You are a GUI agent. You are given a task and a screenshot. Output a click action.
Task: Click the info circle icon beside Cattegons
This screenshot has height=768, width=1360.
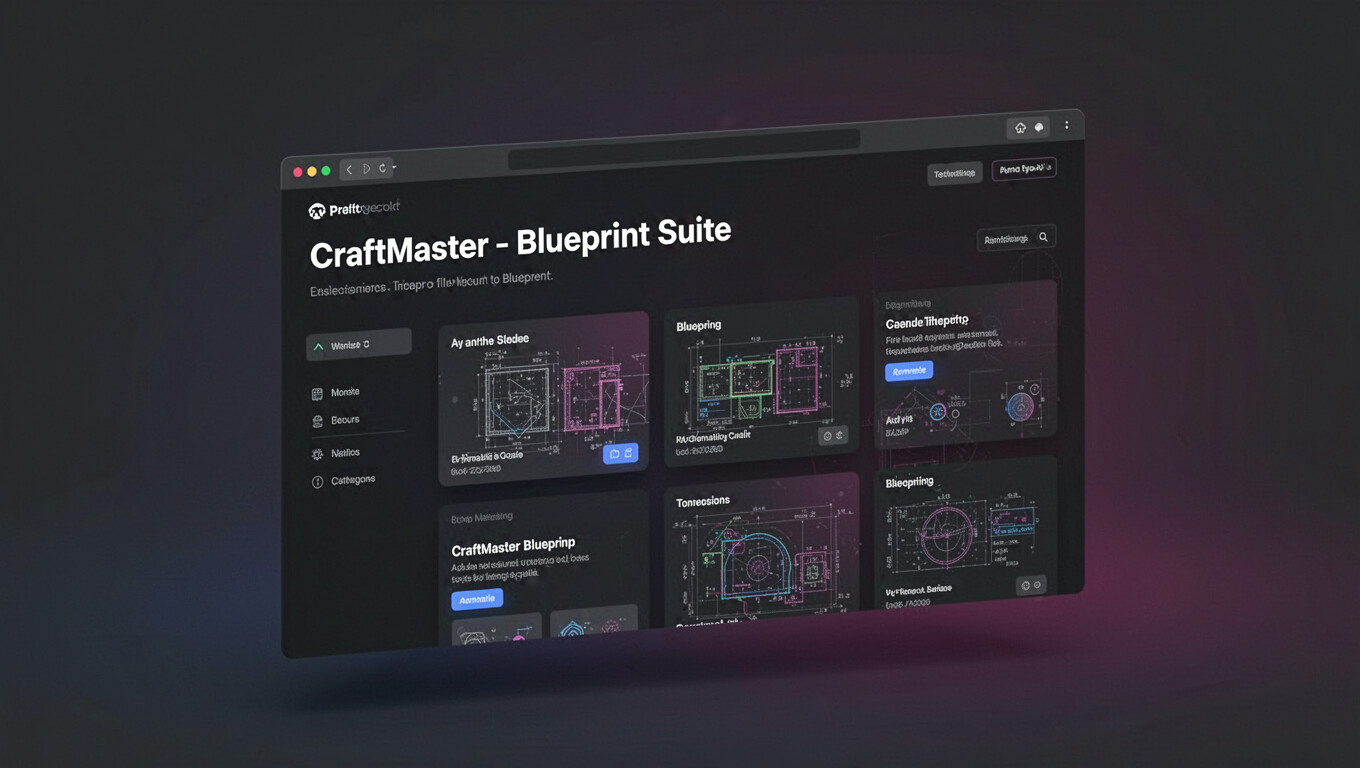[x=317, y=482]
